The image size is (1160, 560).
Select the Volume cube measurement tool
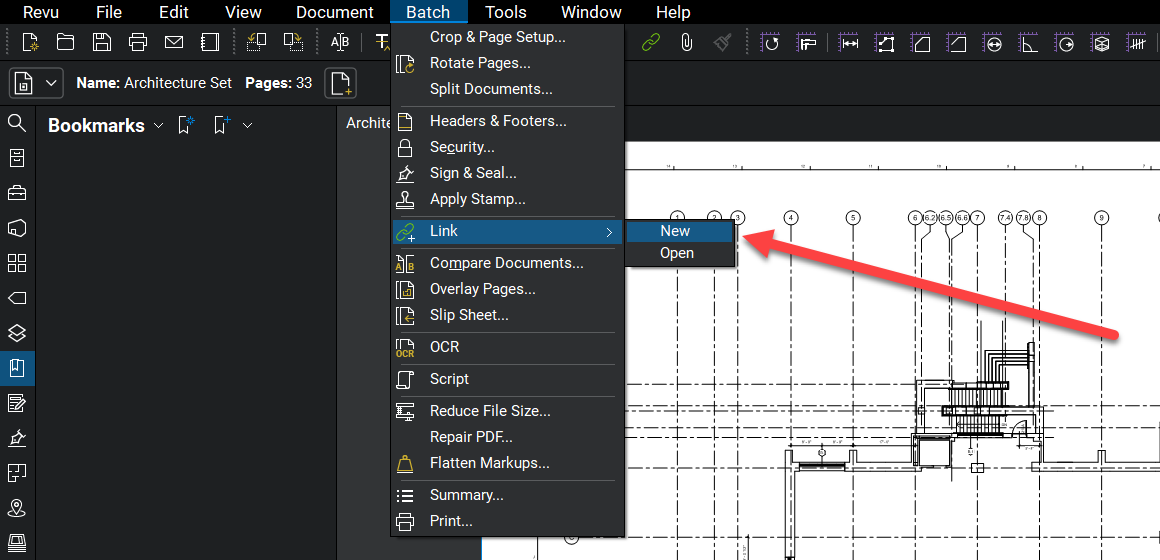(x=1102, y=43)
